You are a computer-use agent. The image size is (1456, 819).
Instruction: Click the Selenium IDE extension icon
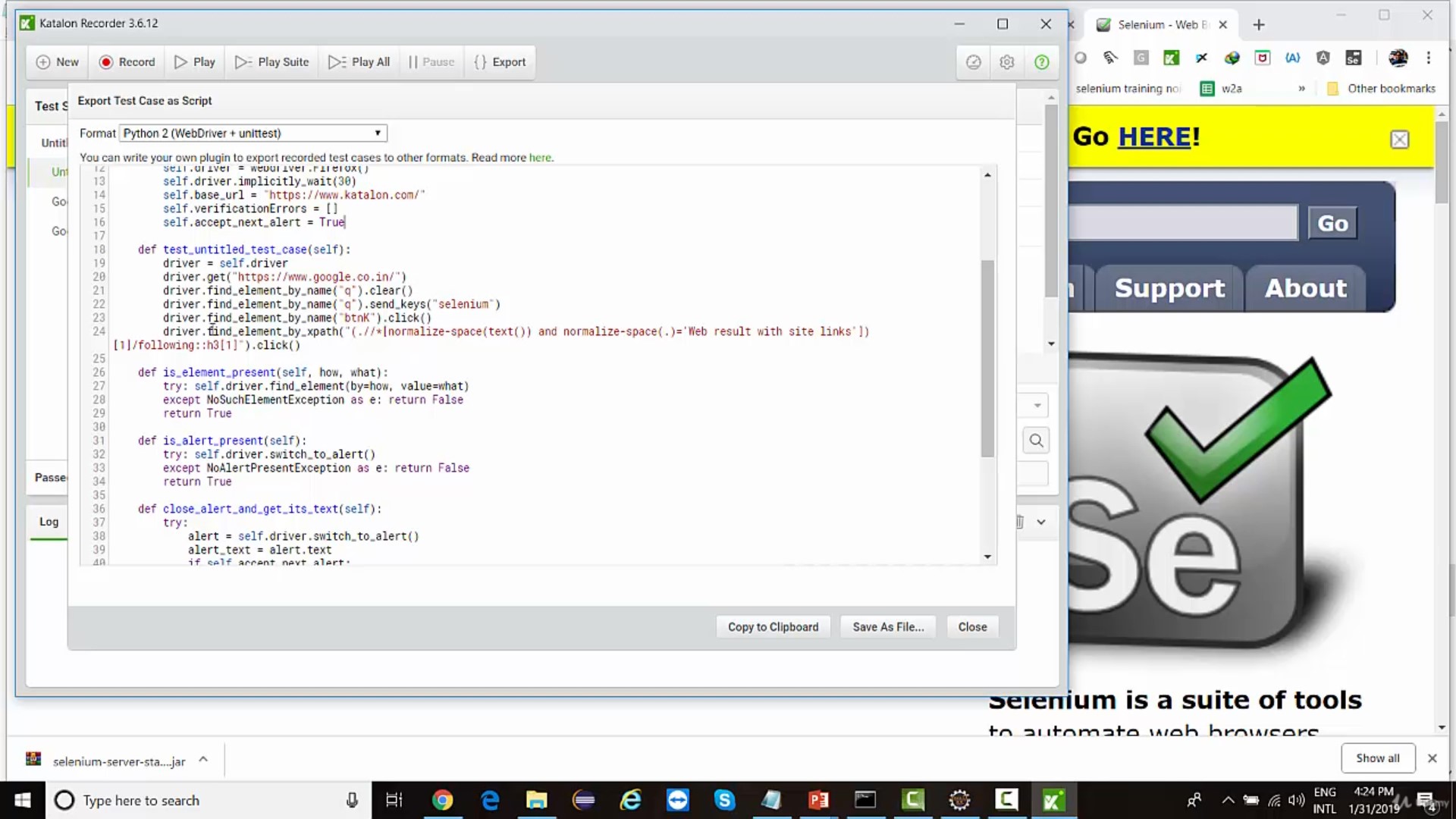click(1354, 58)
